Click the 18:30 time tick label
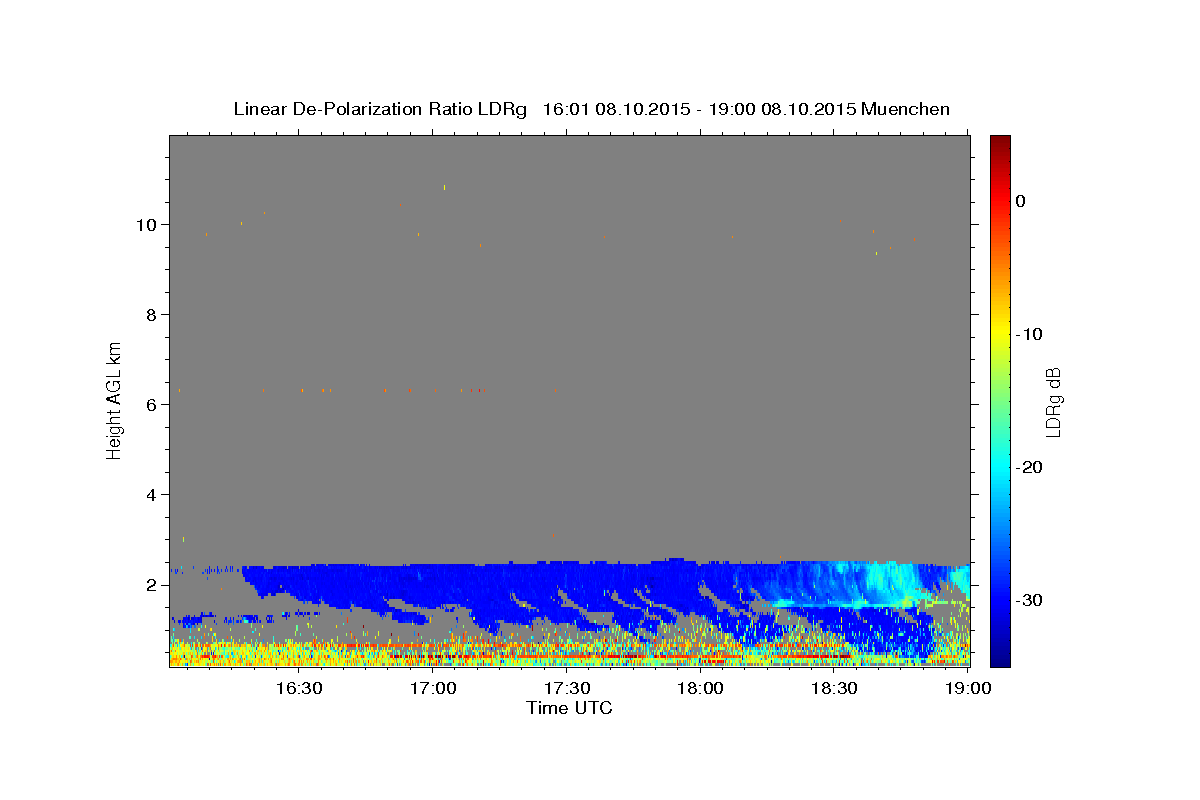This screenshot has width=1200, height=800. (834, 688)
